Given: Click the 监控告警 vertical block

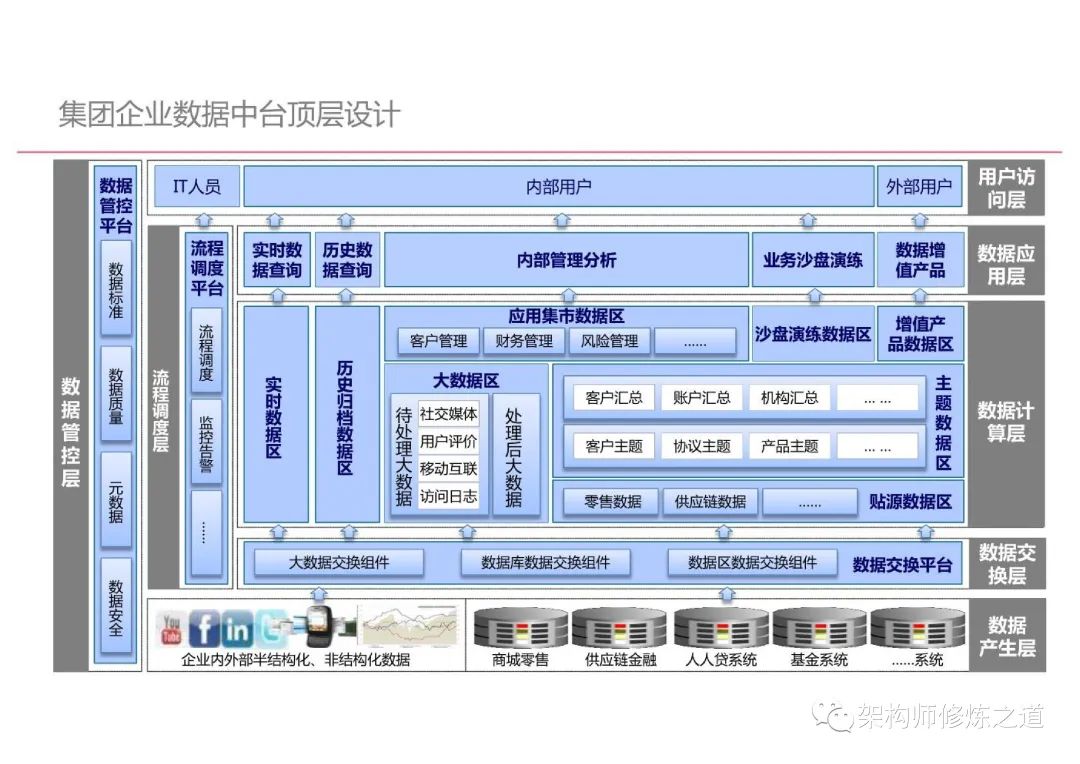Looking at the screenshot, I should (x=206, y=443).
